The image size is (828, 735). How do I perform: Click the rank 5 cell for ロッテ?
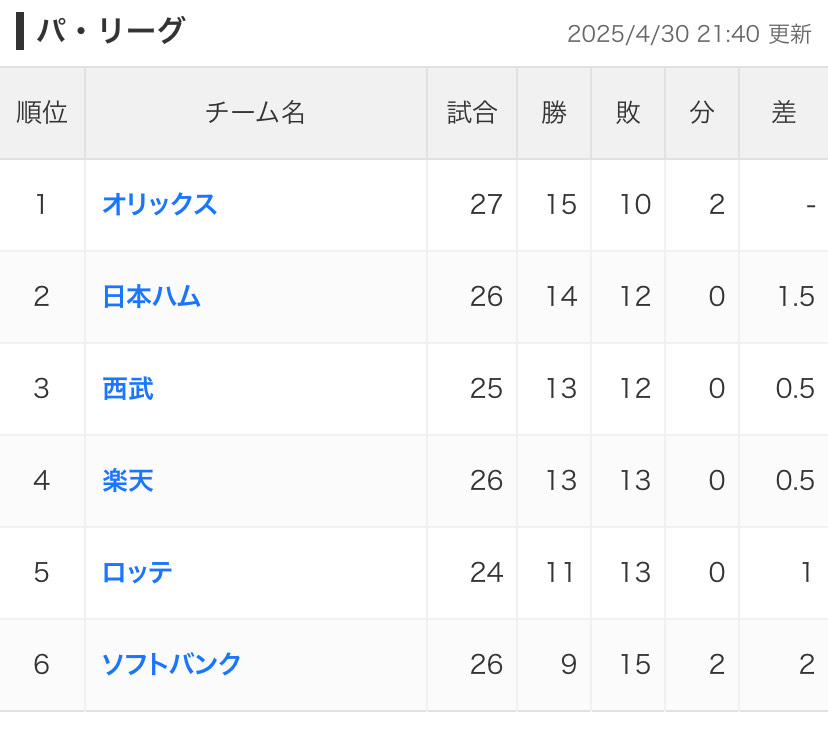[41, 573]
